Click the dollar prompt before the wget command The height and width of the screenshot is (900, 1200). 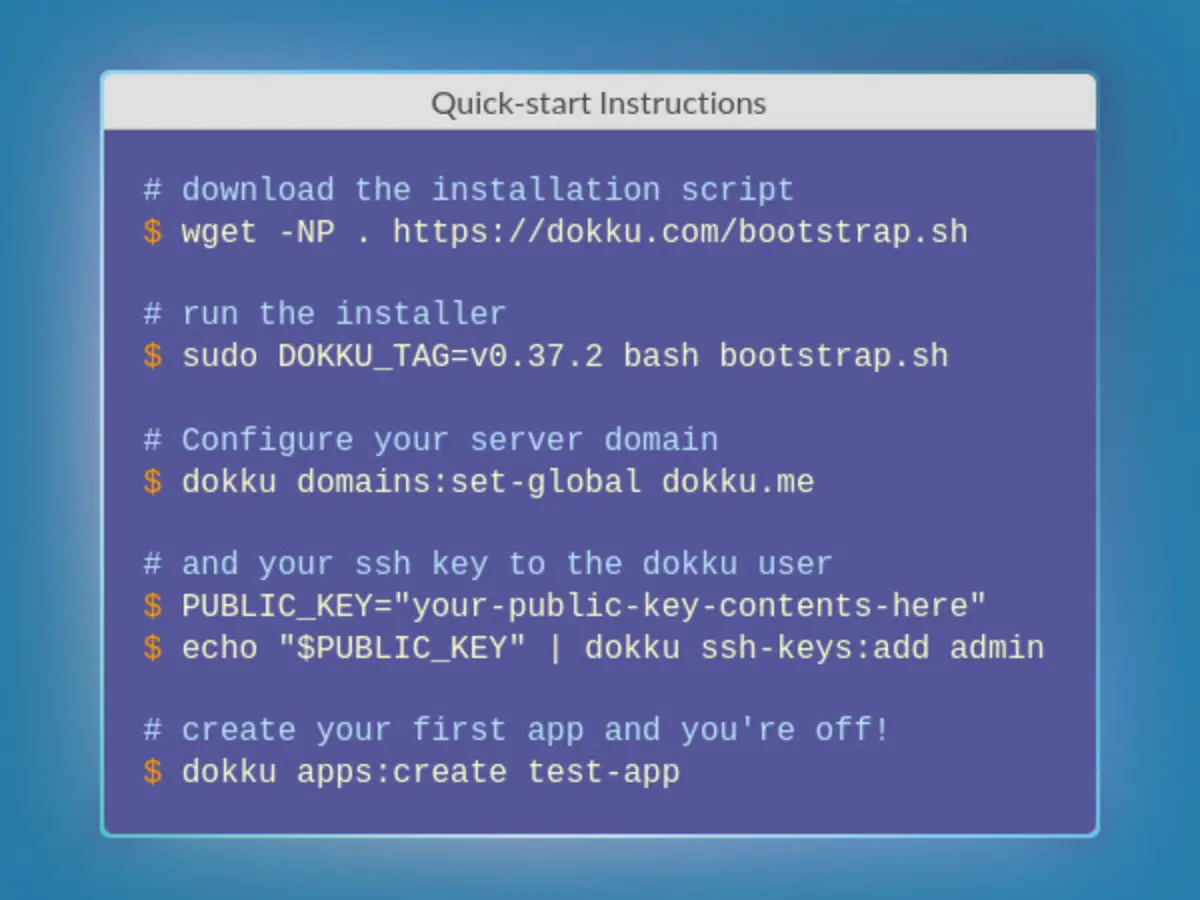pyautogui.click(x=152, y=231)
